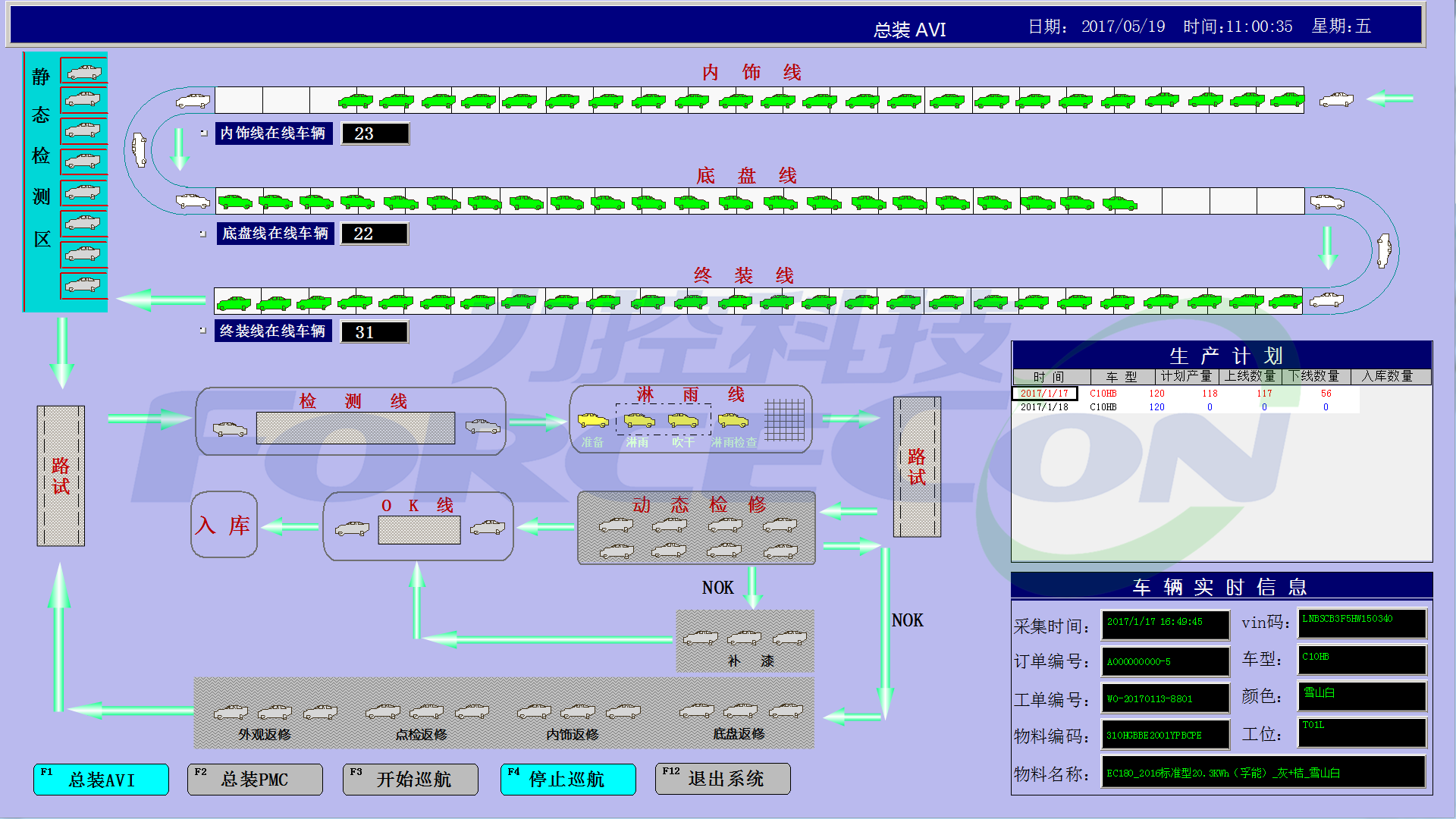Image resolution: width=1456 pixels, height=819 pixels.
Task: Toggle the checkbox beside 终装线在线车辆
Action: (202, 331)
